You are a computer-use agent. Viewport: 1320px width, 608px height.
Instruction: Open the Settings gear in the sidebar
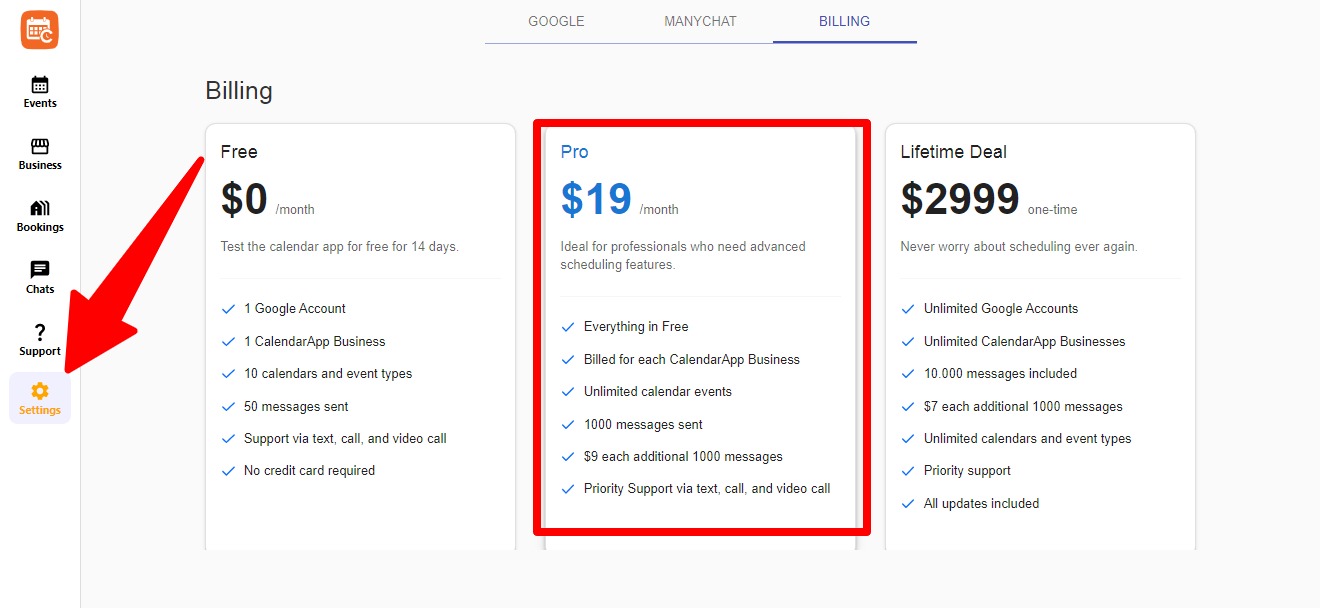point(39,398)
